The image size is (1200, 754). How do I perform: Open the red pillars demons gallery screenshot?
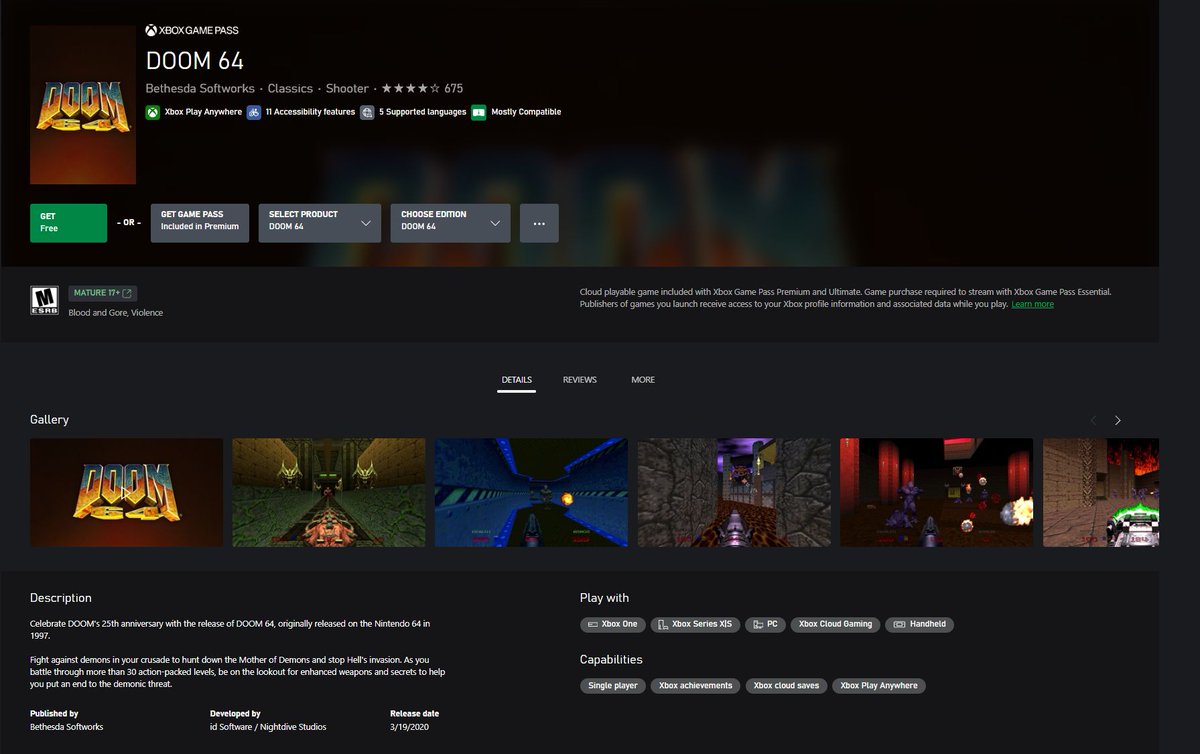coord(937,492)
